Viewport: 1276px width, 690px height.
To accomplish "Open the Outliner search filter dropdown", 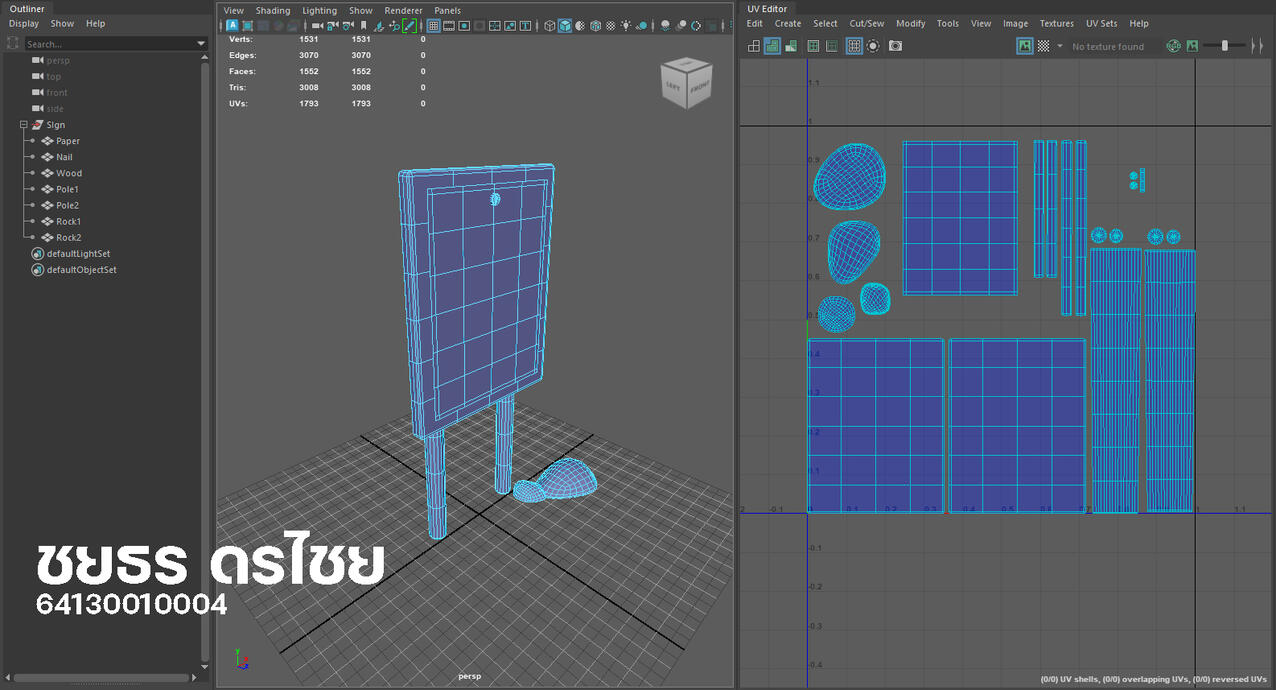I will pos(203,44).
